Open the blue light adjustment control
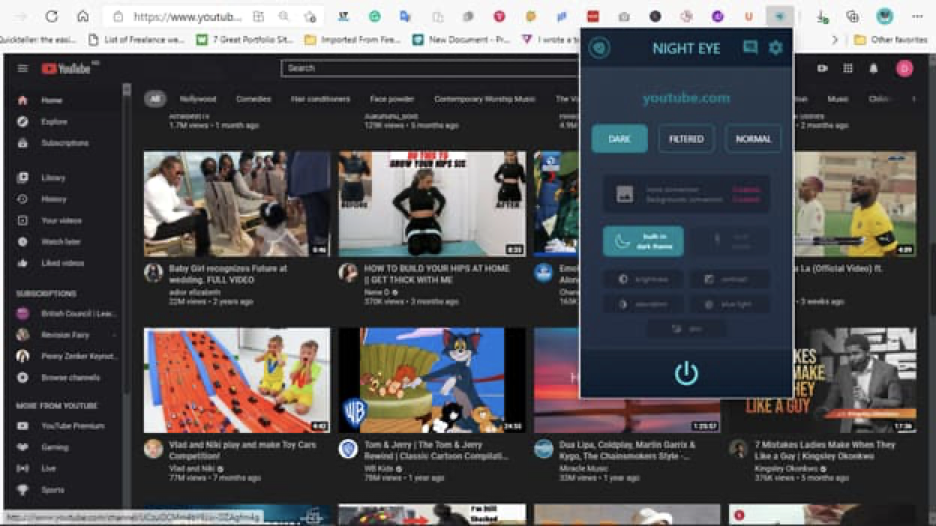This screenshot has width=936, height=526. 729,304
